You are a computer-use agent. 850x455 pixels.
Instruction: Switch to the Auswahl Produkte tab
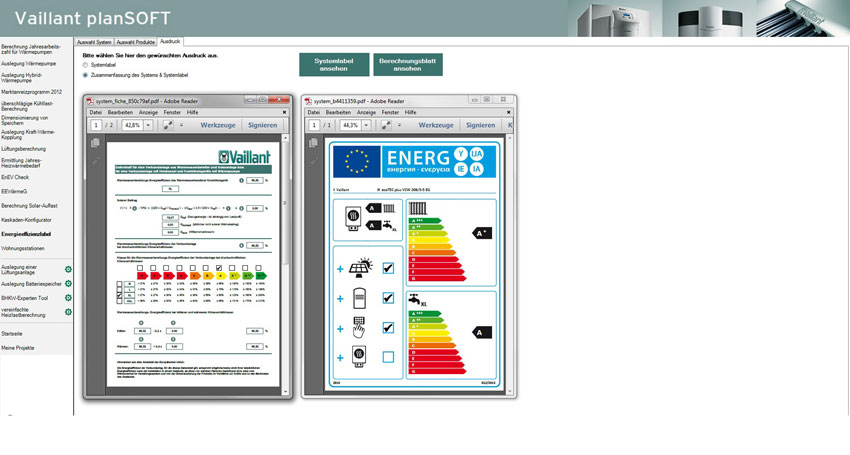pos(136,42)
